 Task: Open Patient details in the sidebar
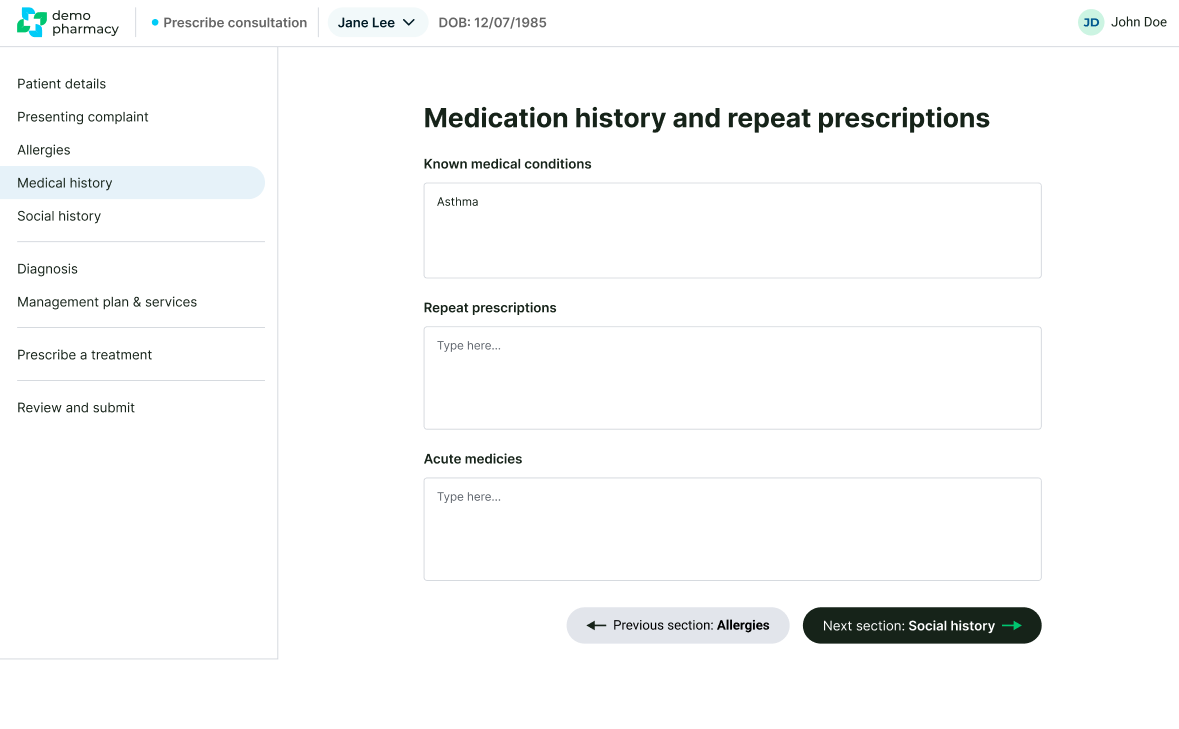[x=61, y=84]
